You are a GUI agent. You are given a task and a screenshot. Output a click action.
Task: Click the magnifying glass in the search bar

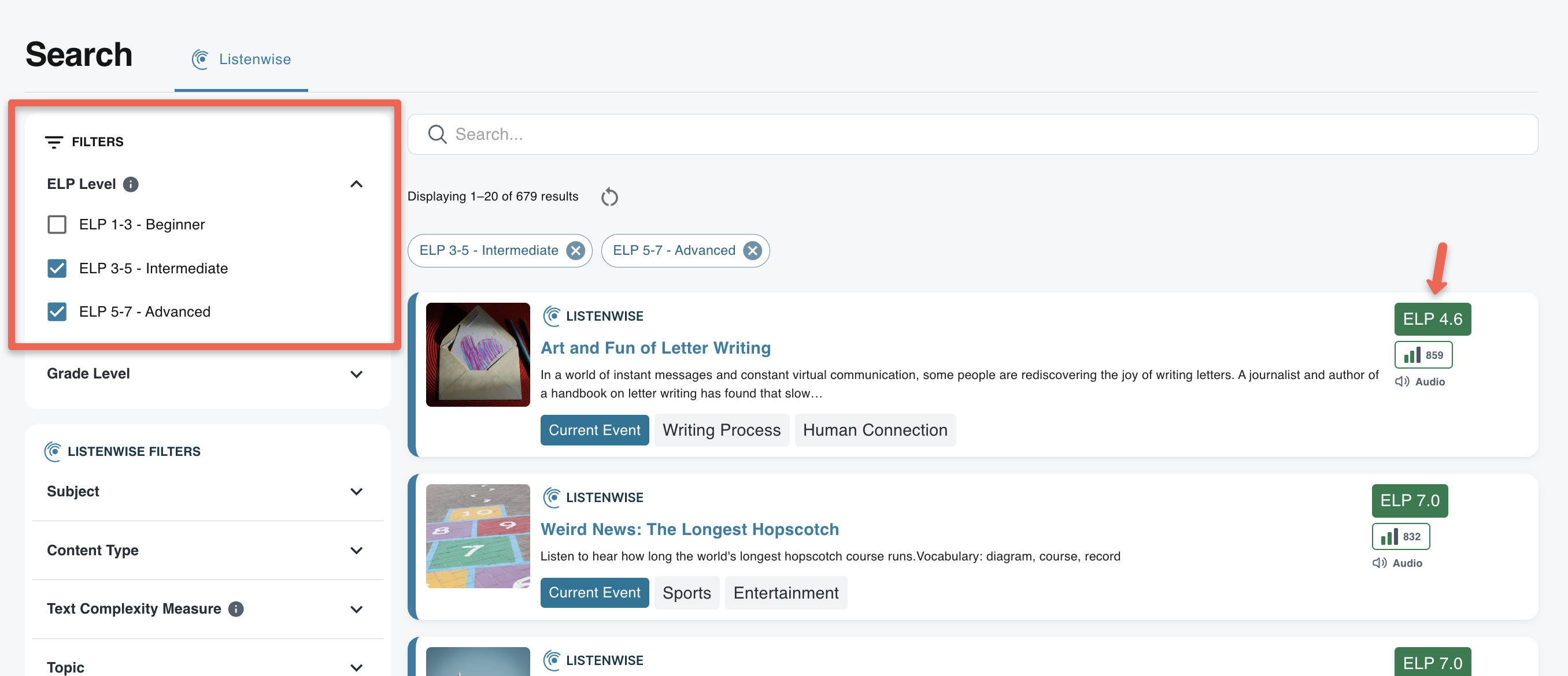437,134
